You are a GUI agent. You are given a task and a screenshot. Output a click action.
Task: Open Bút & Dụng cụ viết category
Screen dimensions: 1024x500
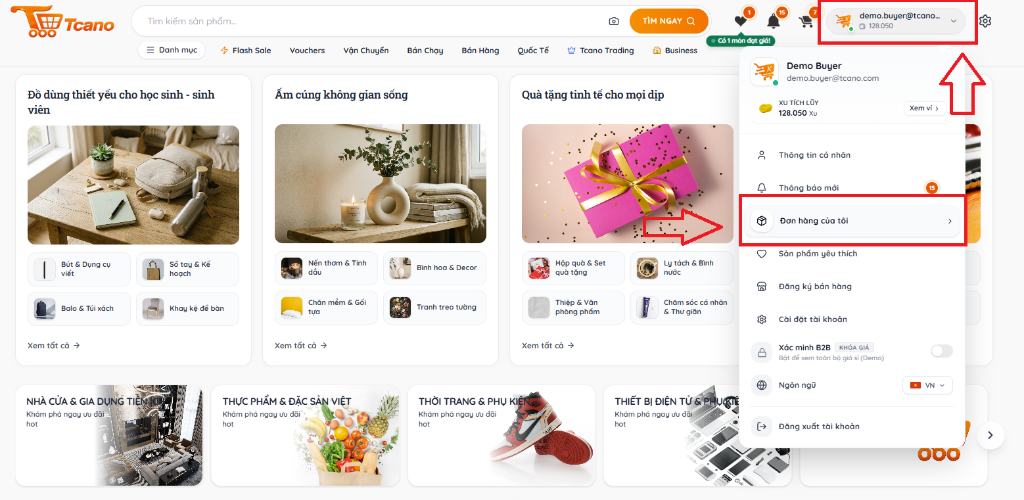[x=80, y=269]
